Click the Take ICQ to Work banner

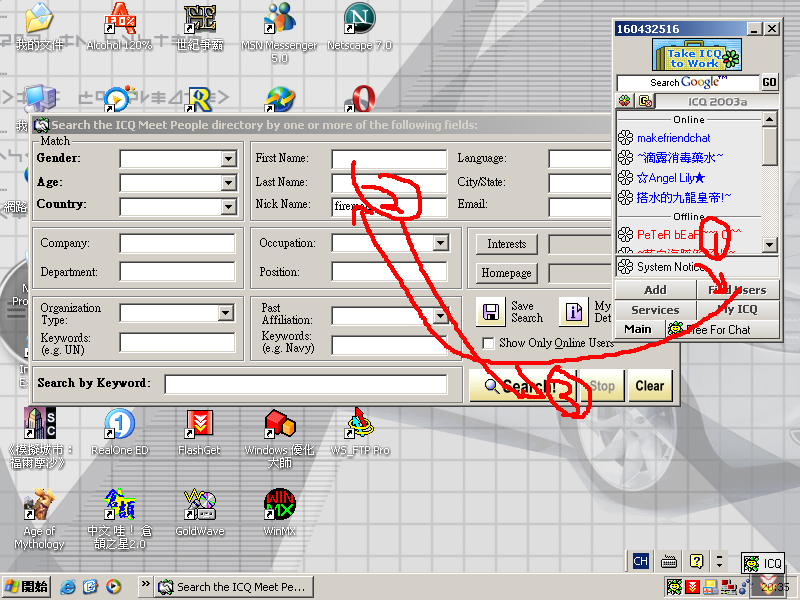coord(696,55)
